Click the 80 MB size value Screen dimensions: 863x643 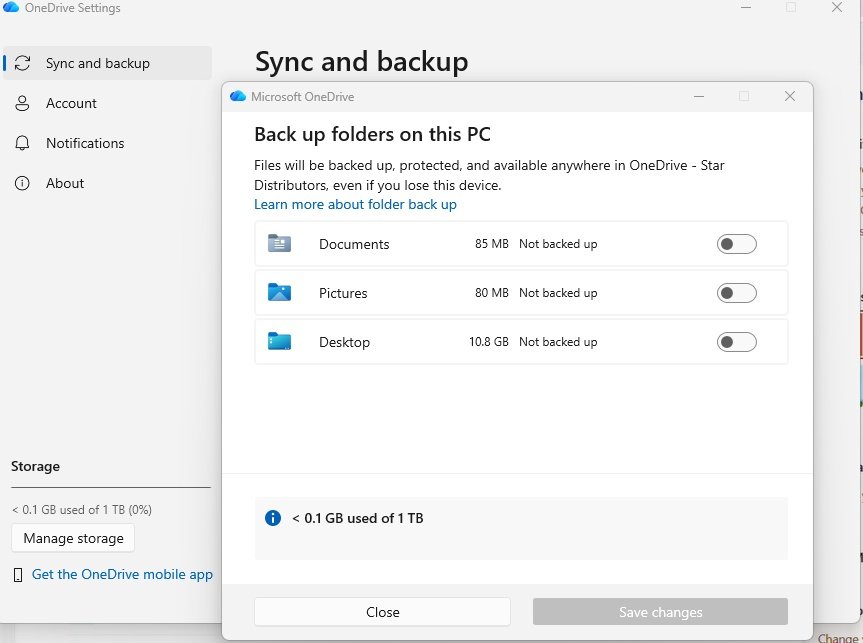pos(491,293)
